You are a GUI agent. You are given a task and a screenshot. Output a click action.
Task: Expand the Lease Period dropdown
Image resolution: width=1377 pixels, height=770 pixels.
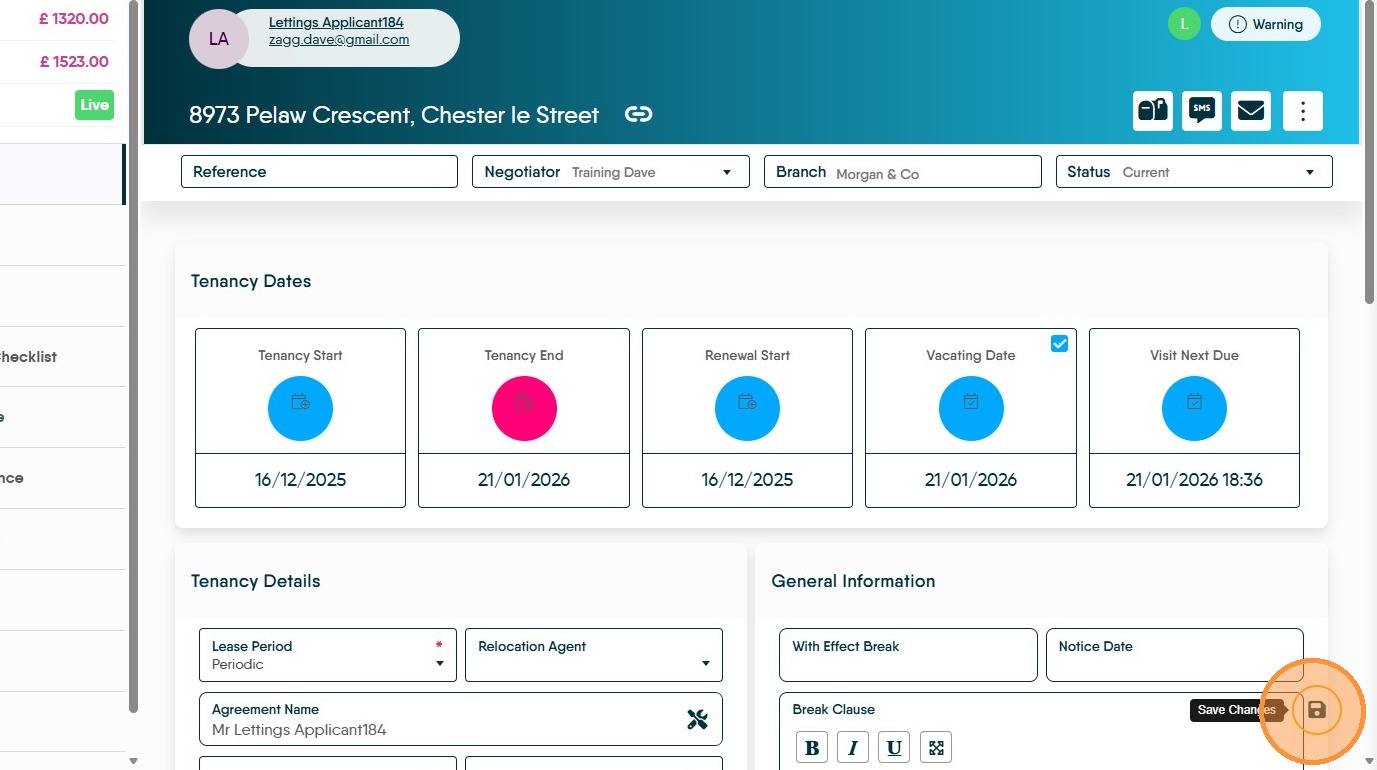(x=328, y=655)
